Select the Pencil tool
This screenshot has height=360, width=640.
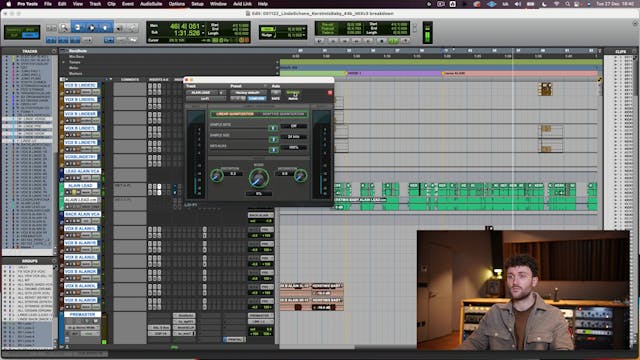[x=133, y=28]
